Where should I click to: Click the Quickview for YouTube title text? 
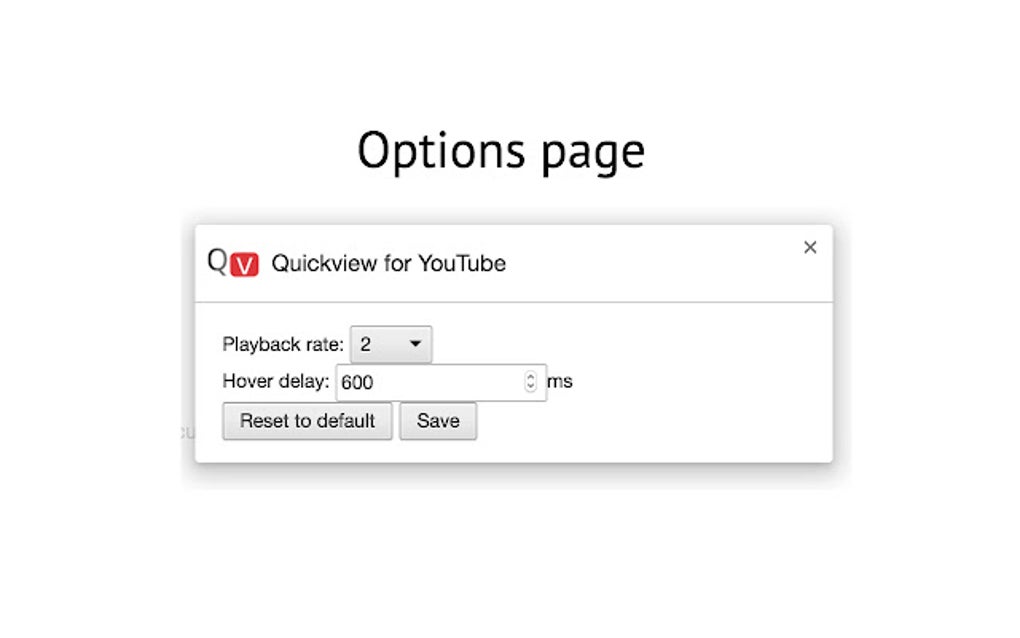click(x=390, y=264)
